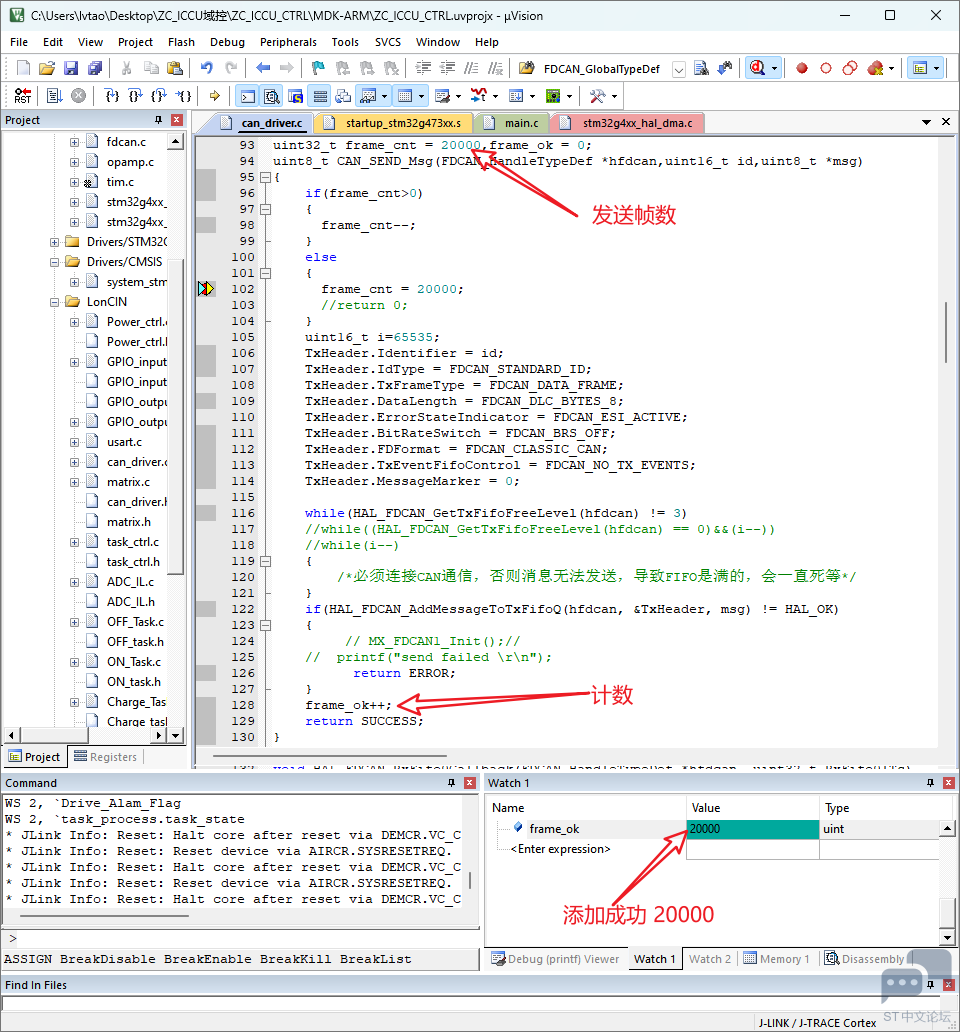Click the project tree scroll down arrow
This screenshot has height=1032, width=960.
coord(175,735)
